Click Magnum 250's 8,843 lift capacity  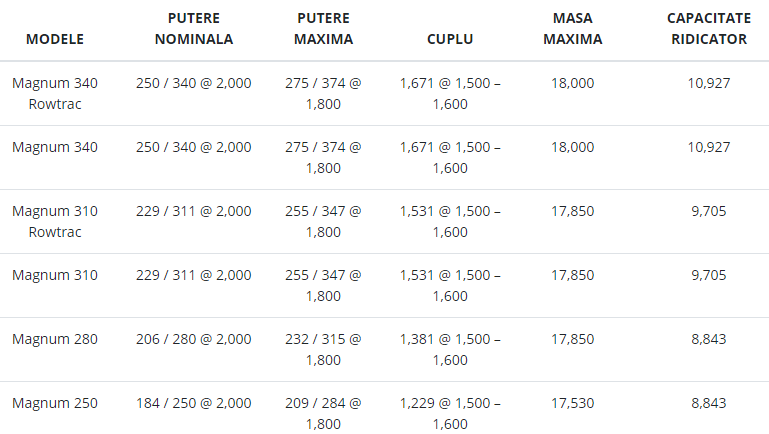pos(709,403)
